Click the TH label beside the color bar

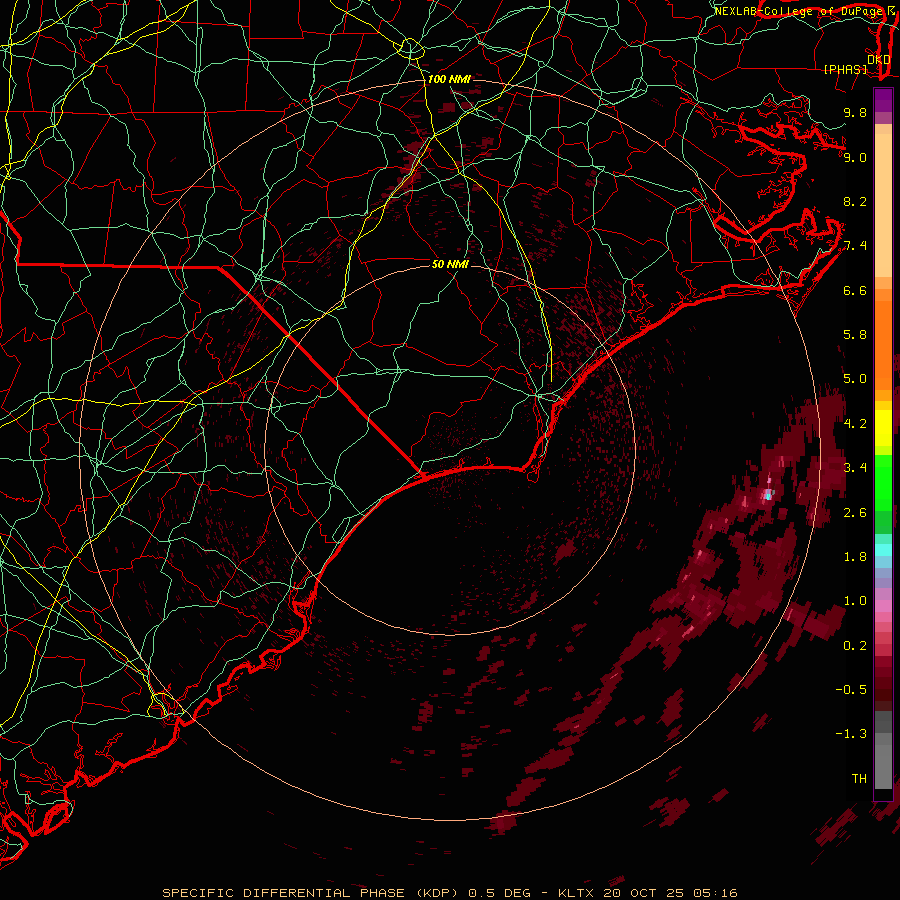click(859, 778)
